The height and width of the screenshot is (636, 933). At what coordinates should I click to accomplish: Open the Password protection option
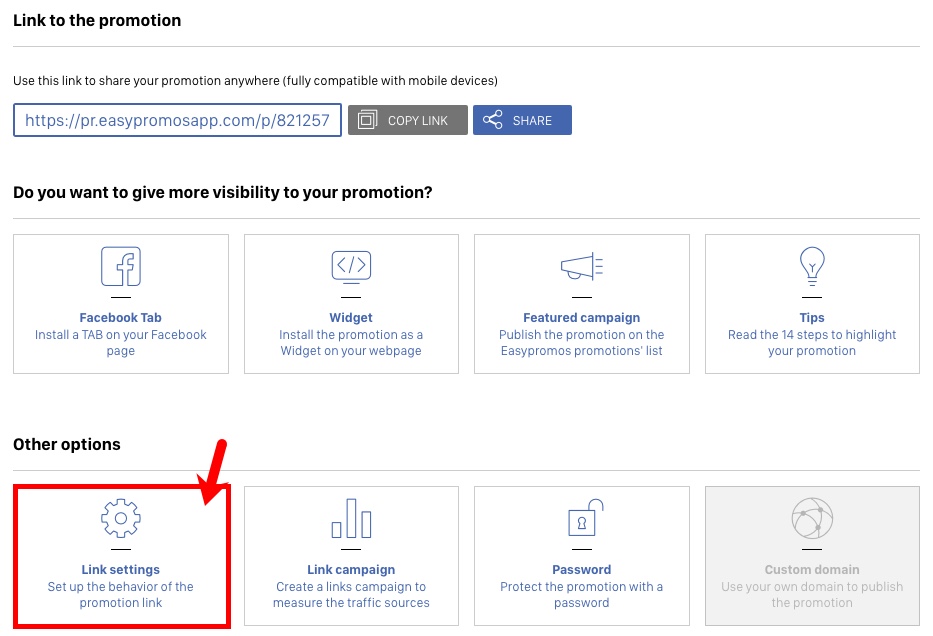click(581, 556)
